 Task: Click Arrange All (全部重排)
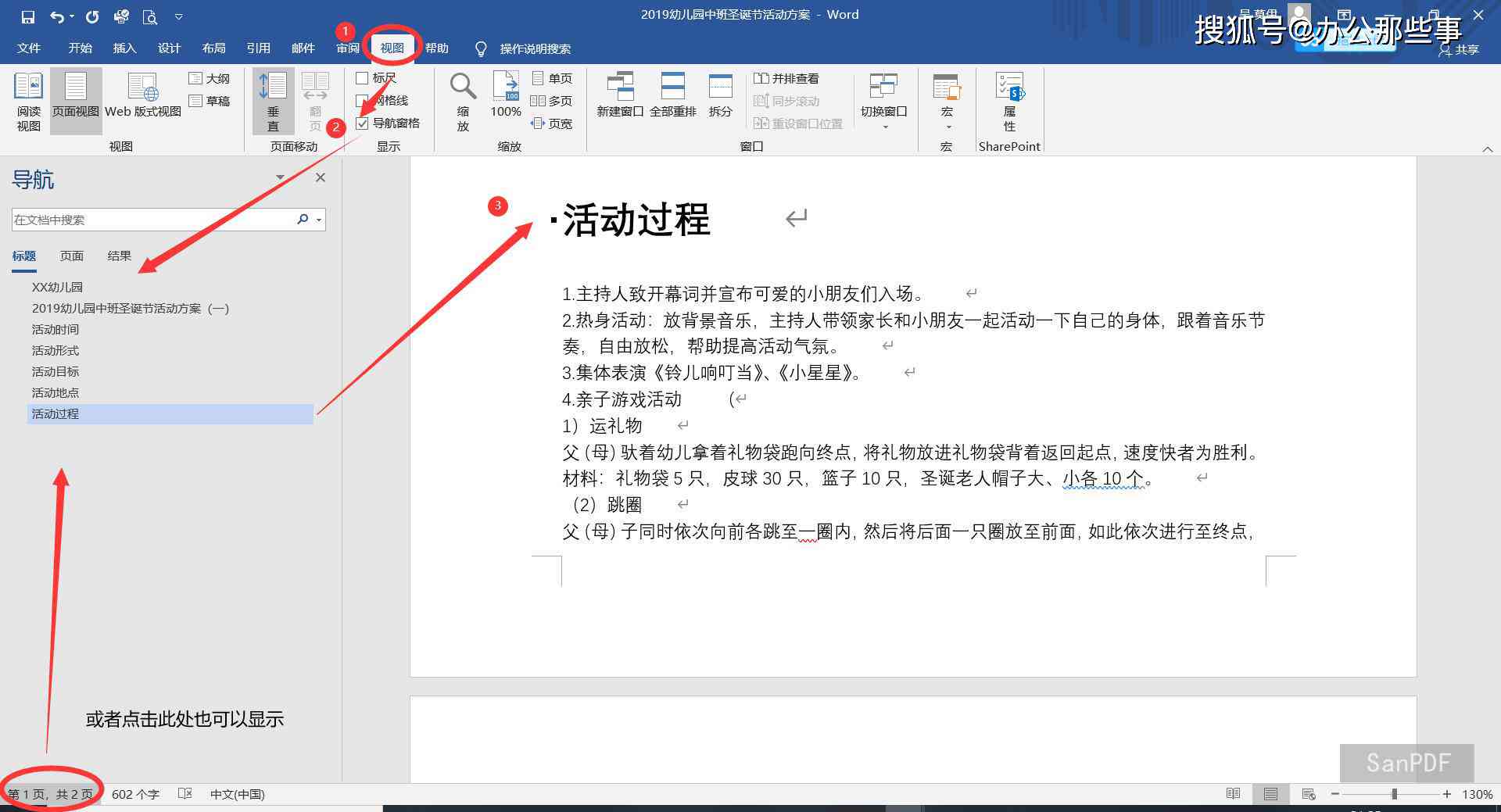(x=673, y=95)
